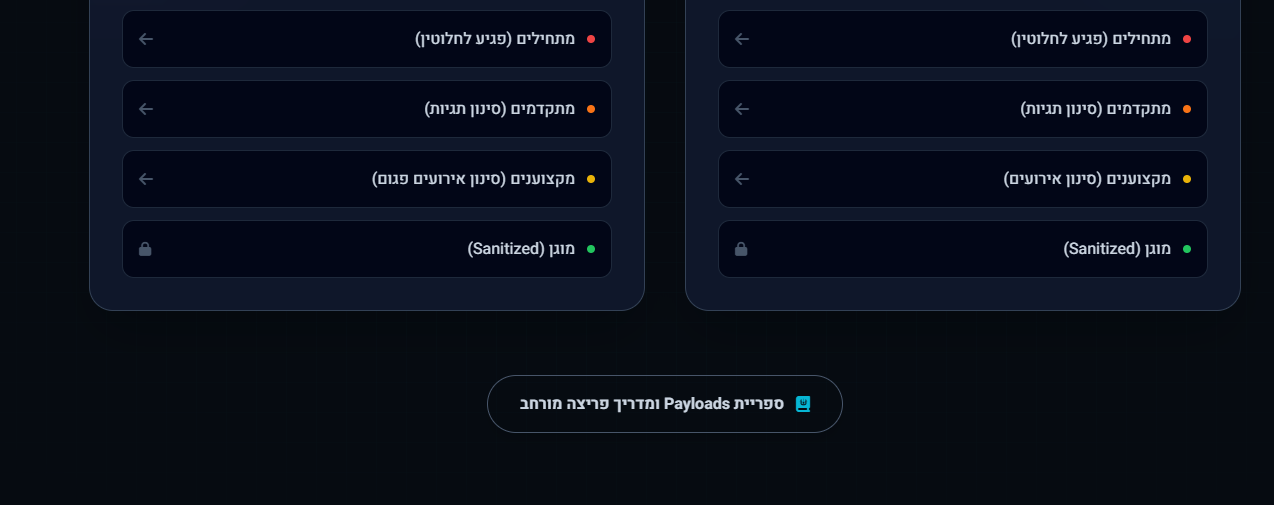The image size is (1274, 505).
Task: Select מתחילים (פגיע לחלוטין) label in left card
Action: pyautogui.click(x=495, y=39)
